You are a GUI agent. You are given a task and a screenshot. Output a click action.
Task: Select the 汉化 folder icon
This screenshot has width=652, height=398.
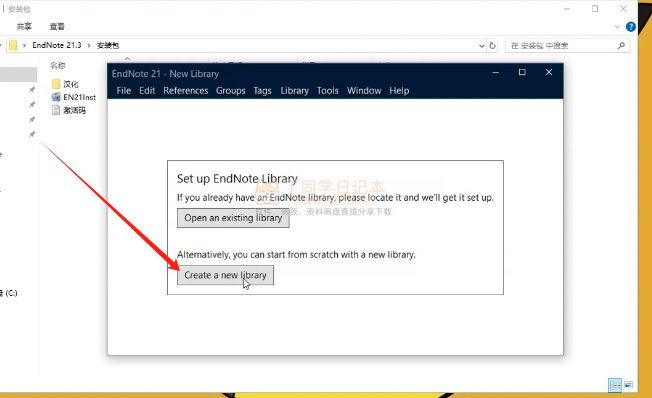click(x=56, y=84)
